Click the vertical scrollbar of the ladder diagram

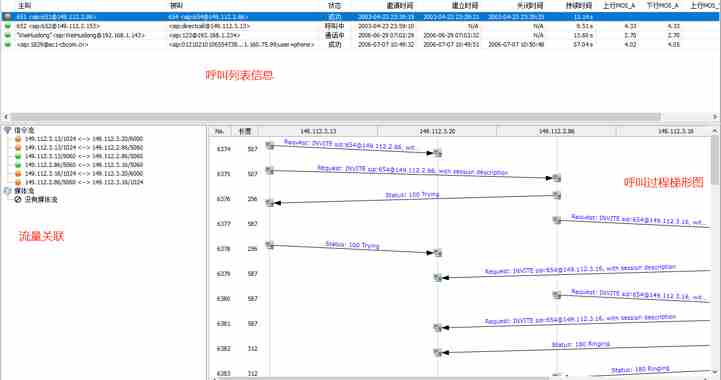715,160
